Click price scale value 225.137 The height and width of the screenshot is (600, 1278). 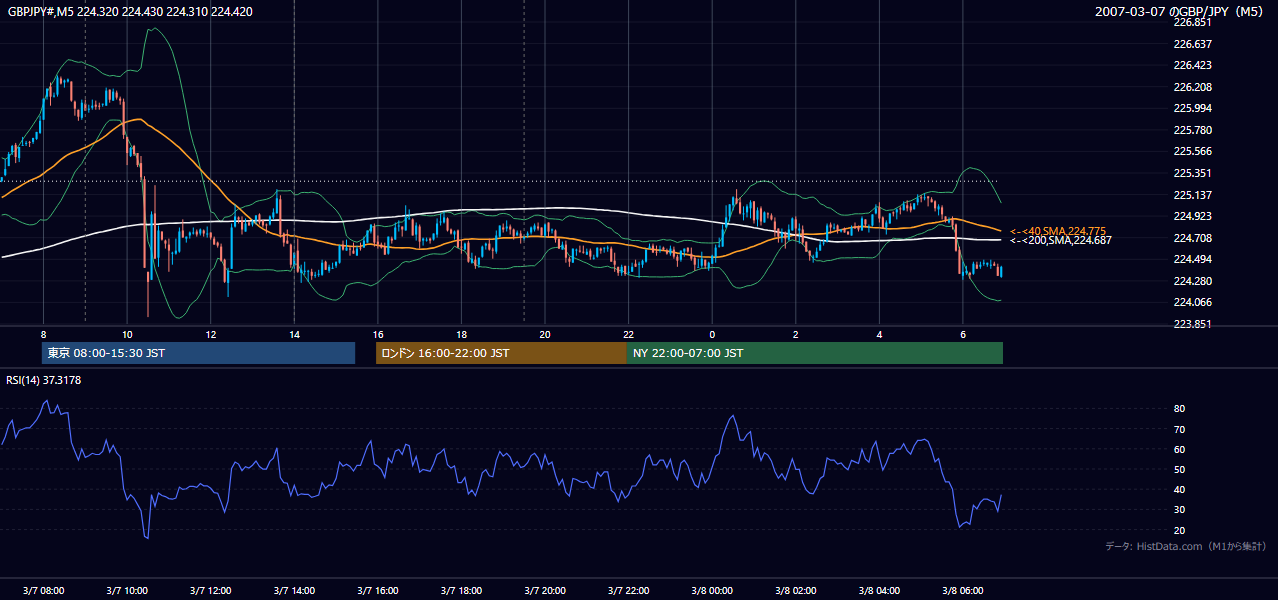pos(1192,195)
